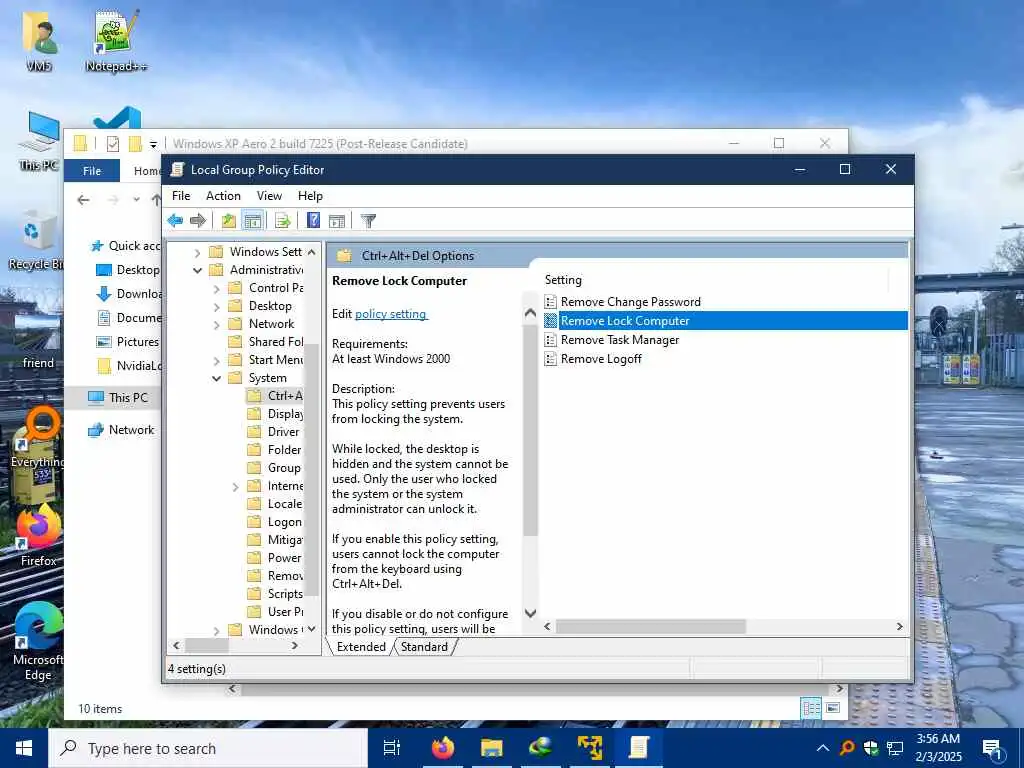
Task: Open the Microsoft Edge desktop shortcut
Action: click(x=38, y=642)
